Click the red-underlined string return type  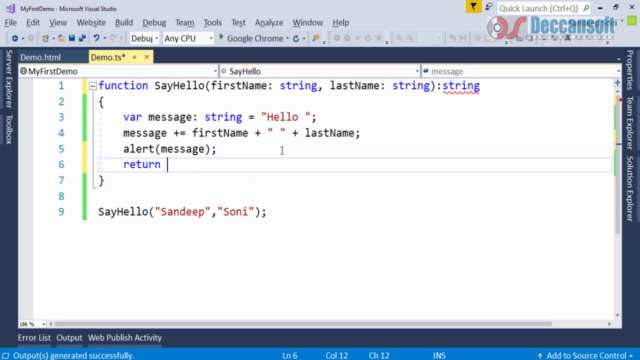point(461,86)
